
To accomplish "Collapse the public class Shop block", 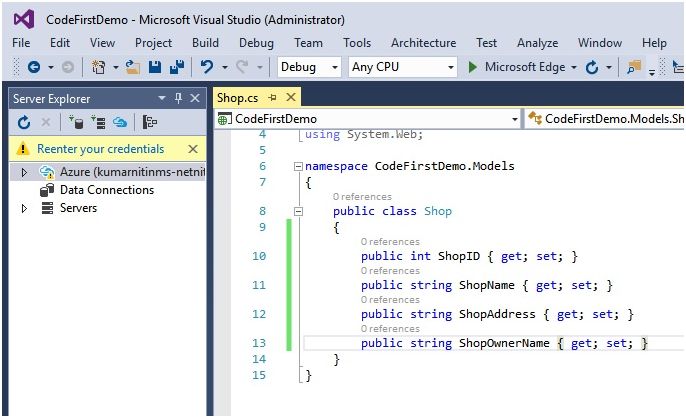I will (298, 211).
